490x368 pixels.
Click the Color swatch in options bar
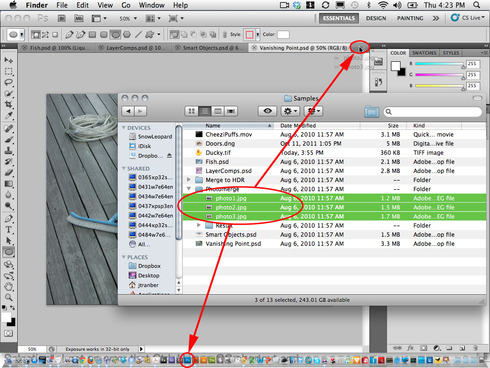tap(283, 34)
